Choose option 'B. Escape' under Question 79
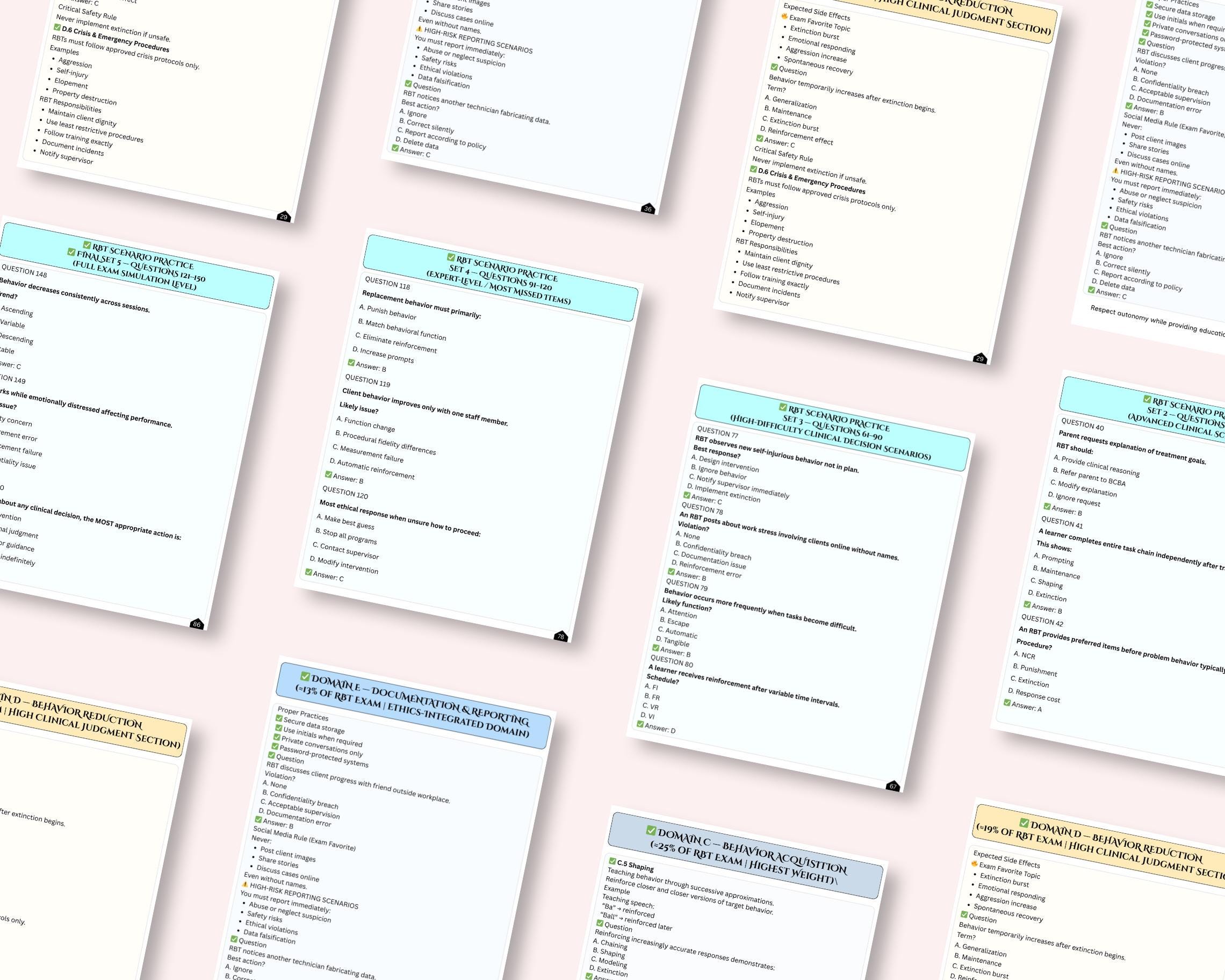 point(674,622)
